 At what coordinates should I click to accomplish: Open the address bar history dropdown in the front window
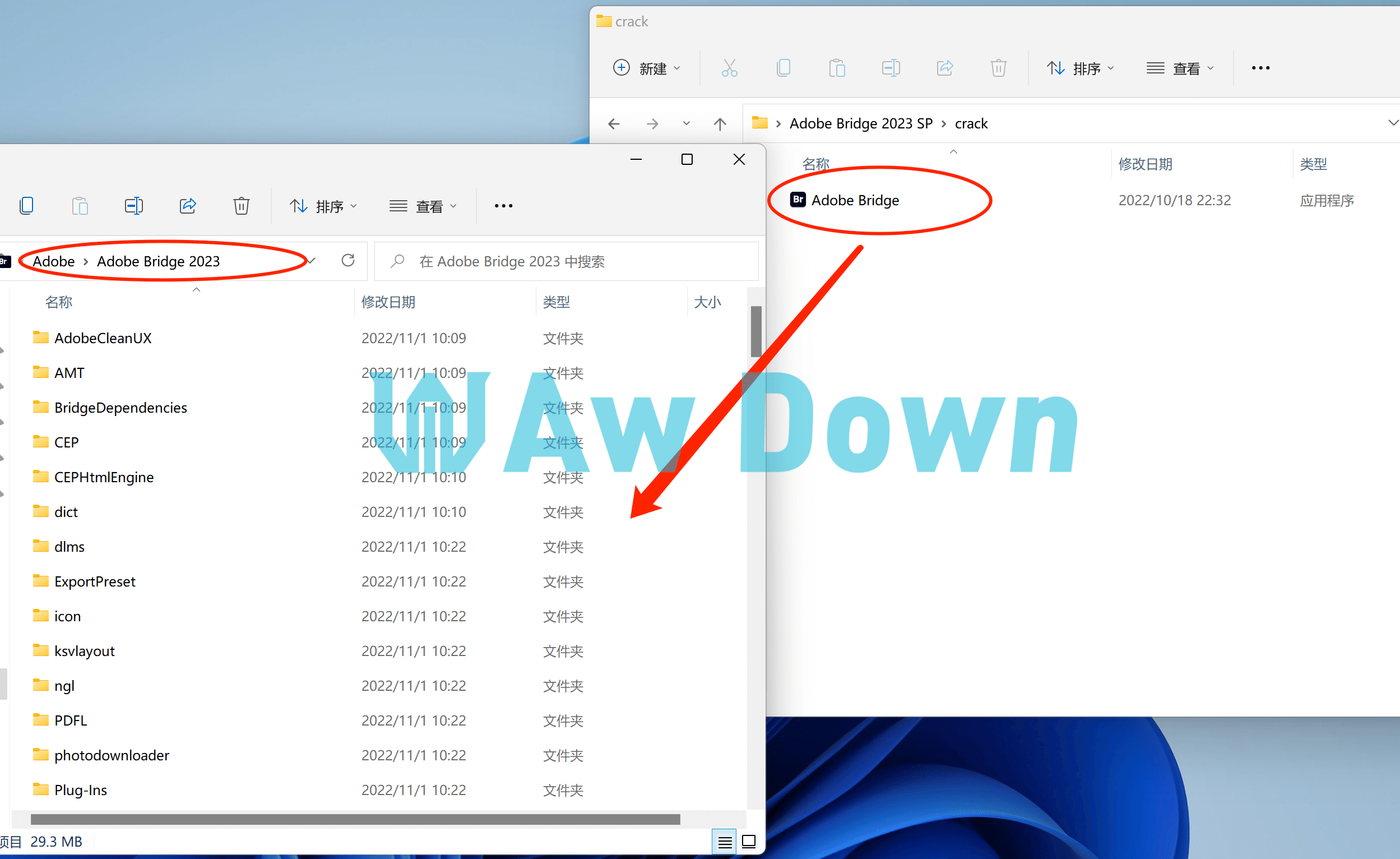tap(312, 261)
